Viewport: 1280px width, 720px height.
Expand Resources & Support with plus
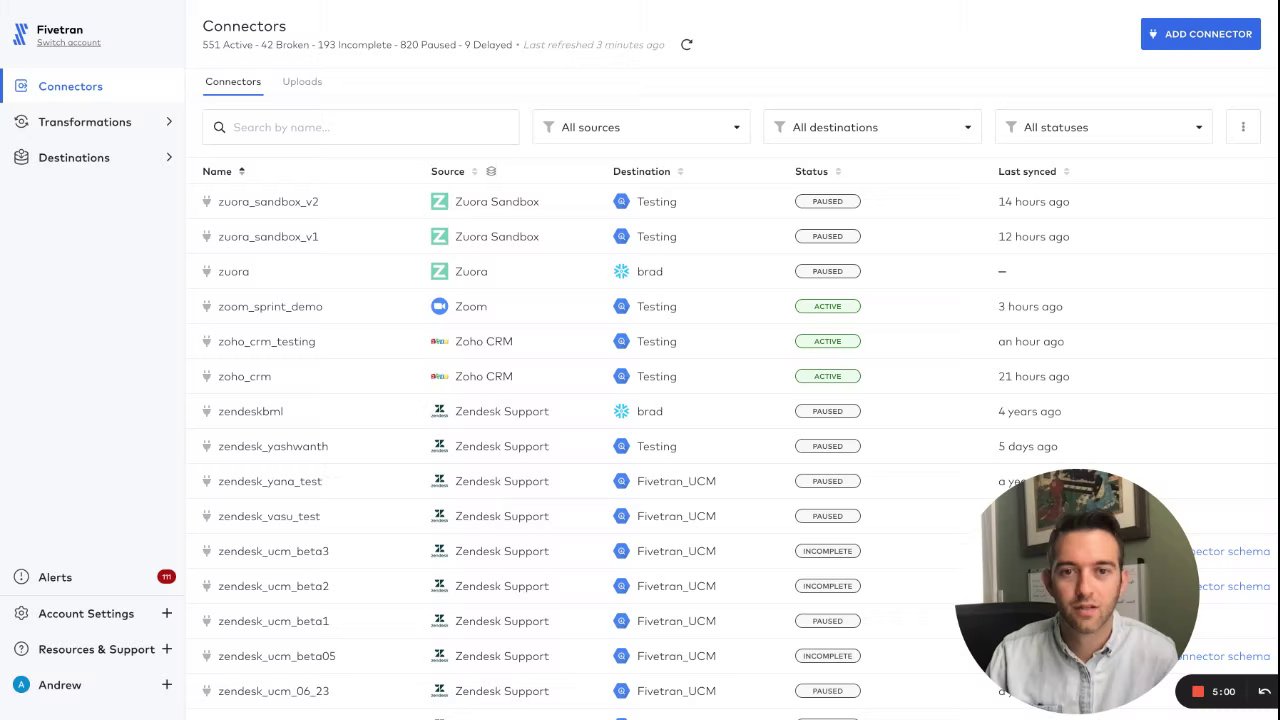[167, 649]
